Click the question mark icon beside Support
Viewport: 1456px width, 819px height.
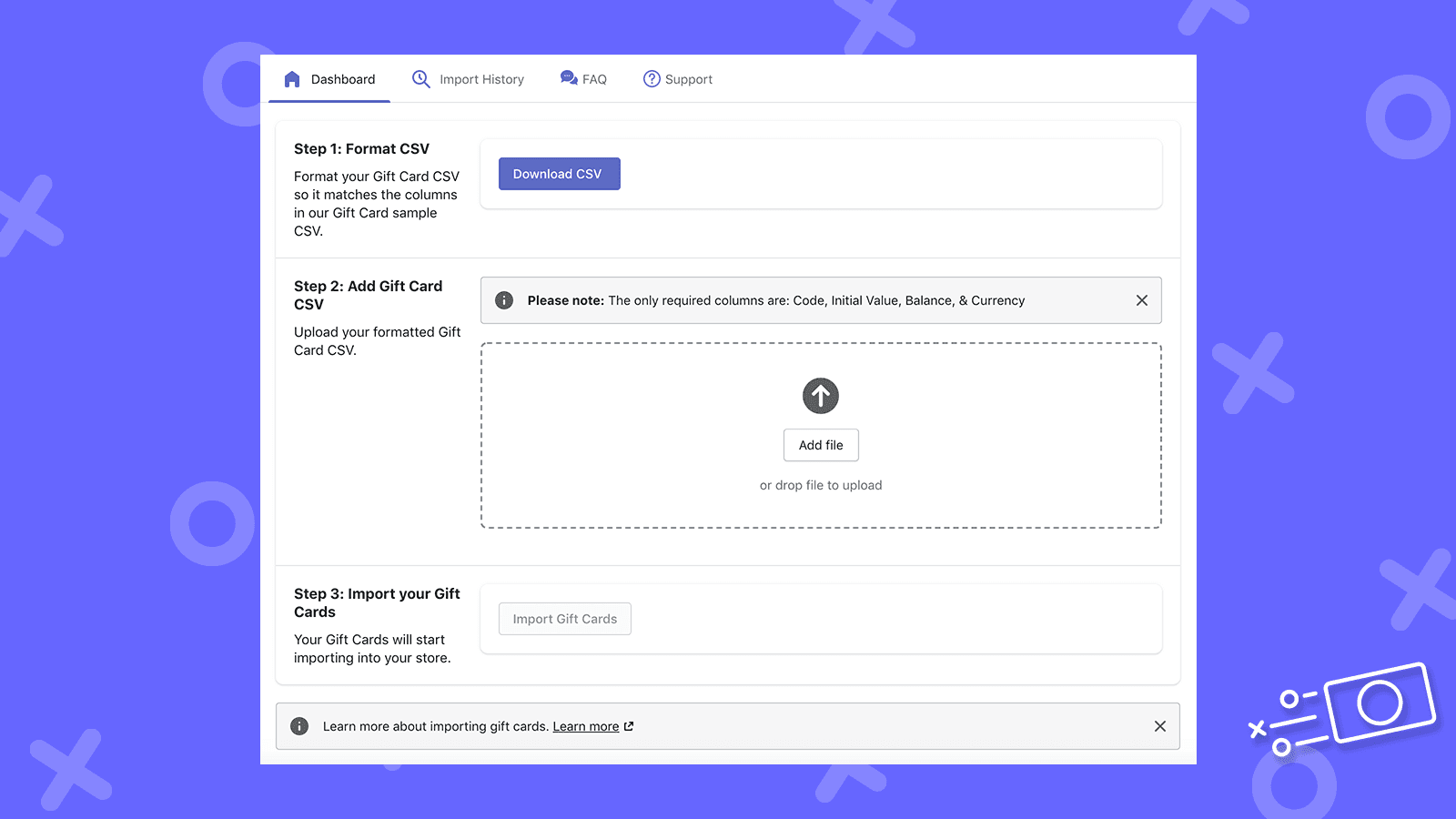652,79
